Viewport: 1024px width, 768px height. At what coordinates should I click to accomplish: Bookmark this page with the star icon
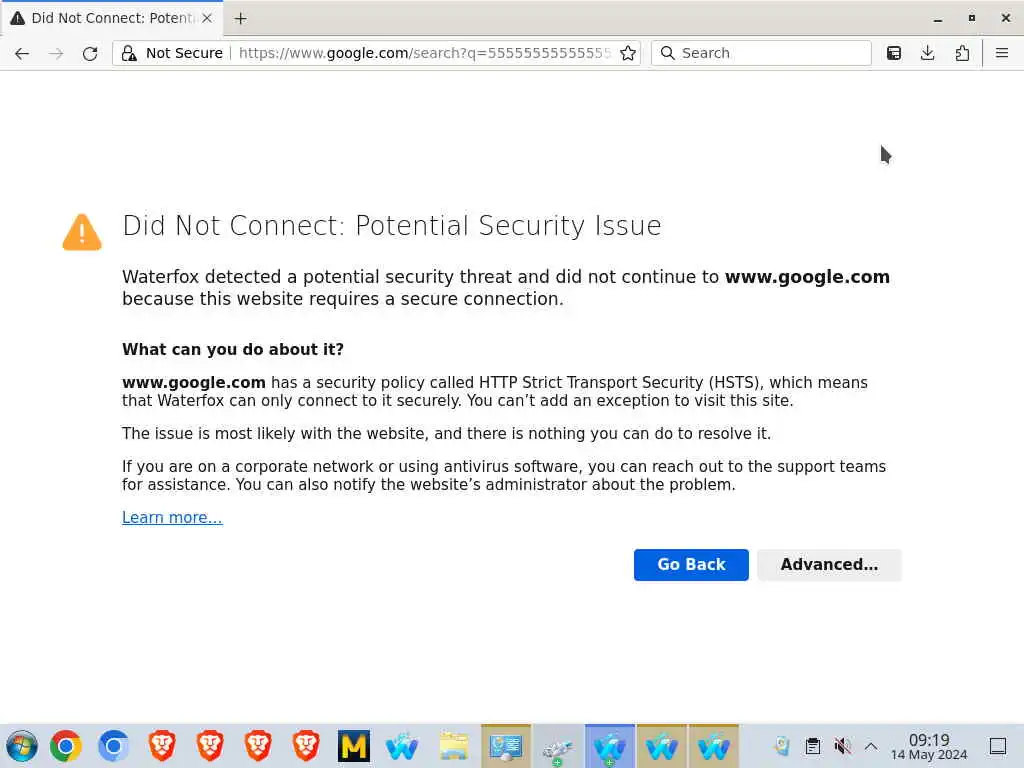coord(628,53)
